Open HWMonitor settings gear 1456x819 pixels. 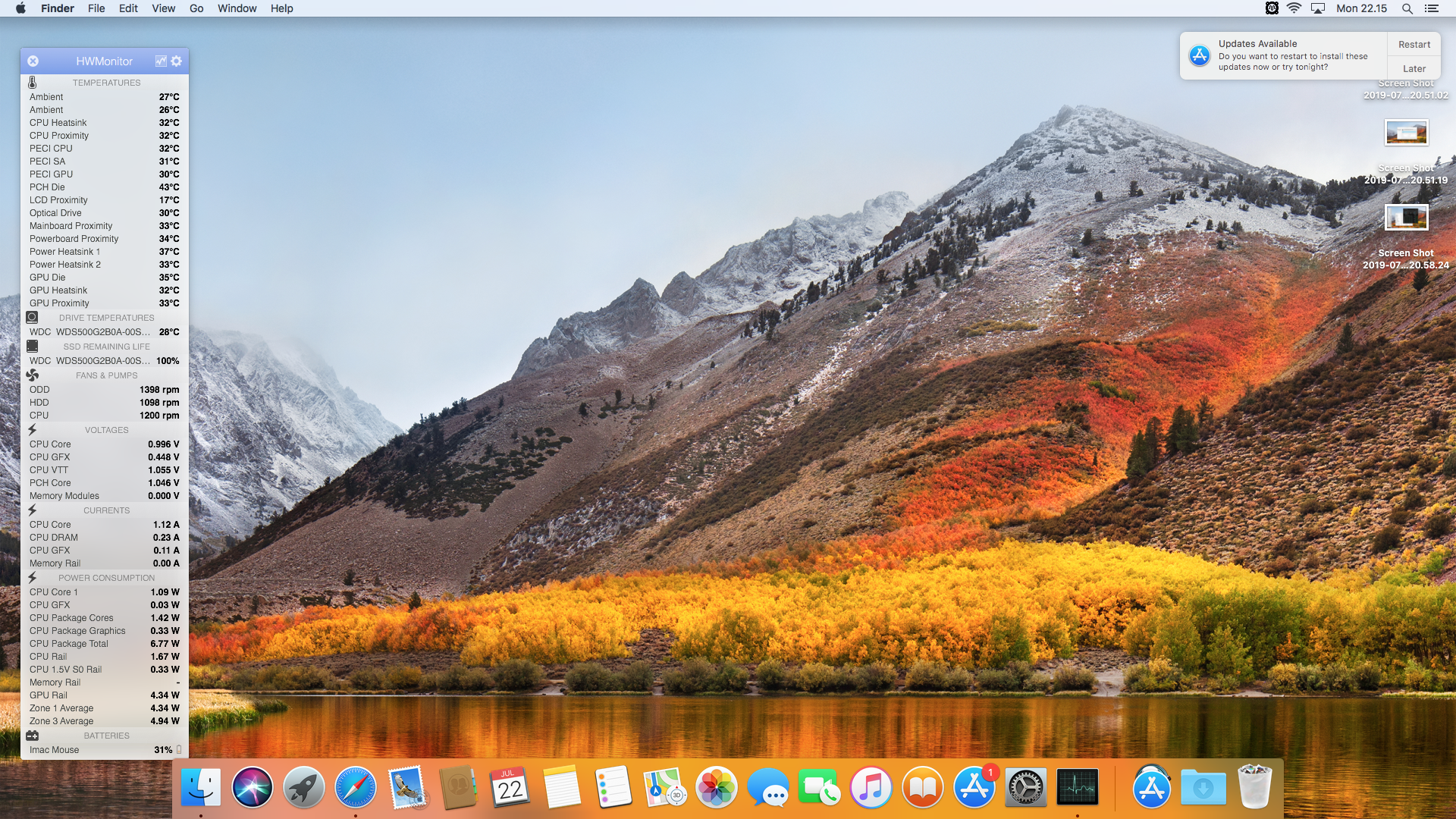177,61
